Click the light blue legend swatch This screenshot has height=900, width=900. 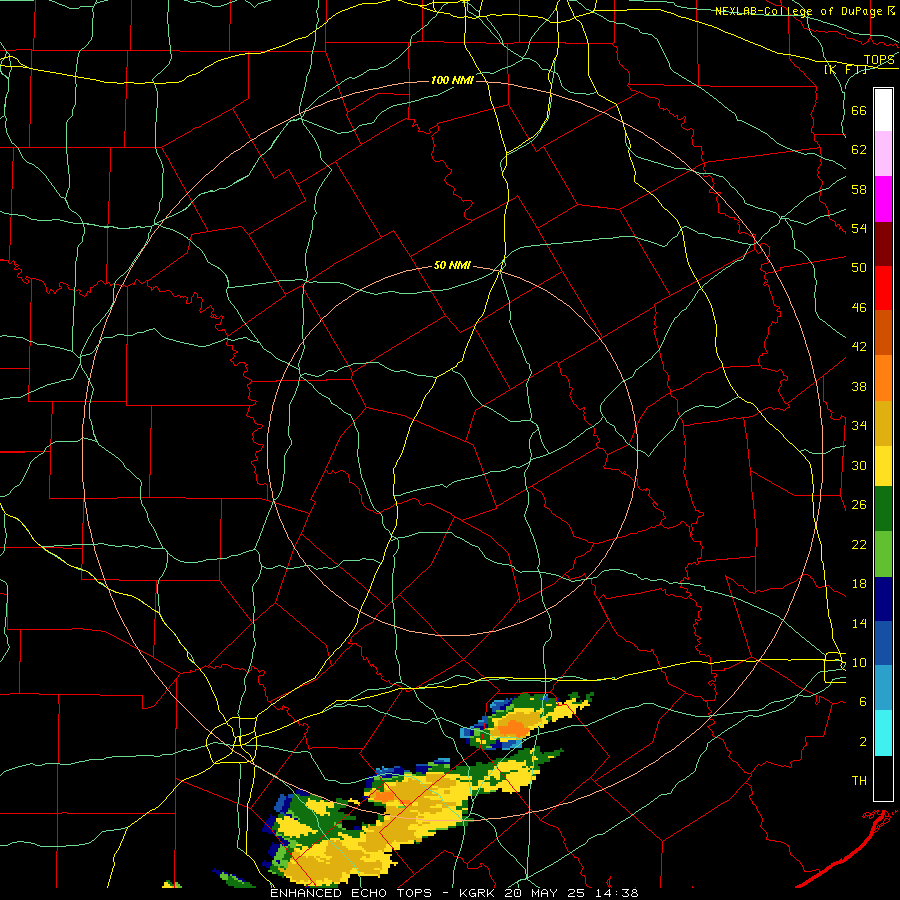click(883, 688)
